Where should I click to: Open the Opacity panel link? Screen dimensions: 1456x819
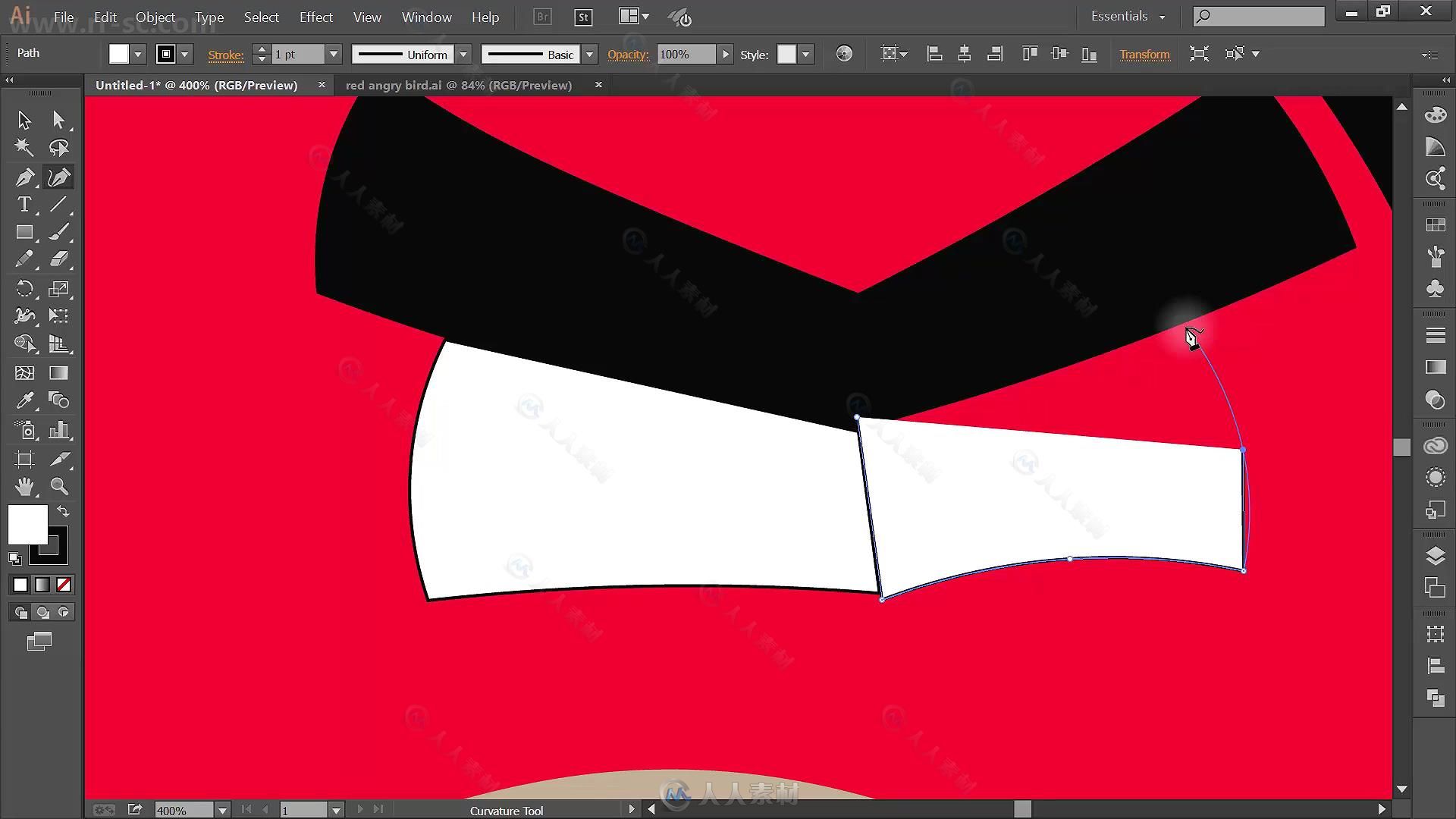point(628,55)
